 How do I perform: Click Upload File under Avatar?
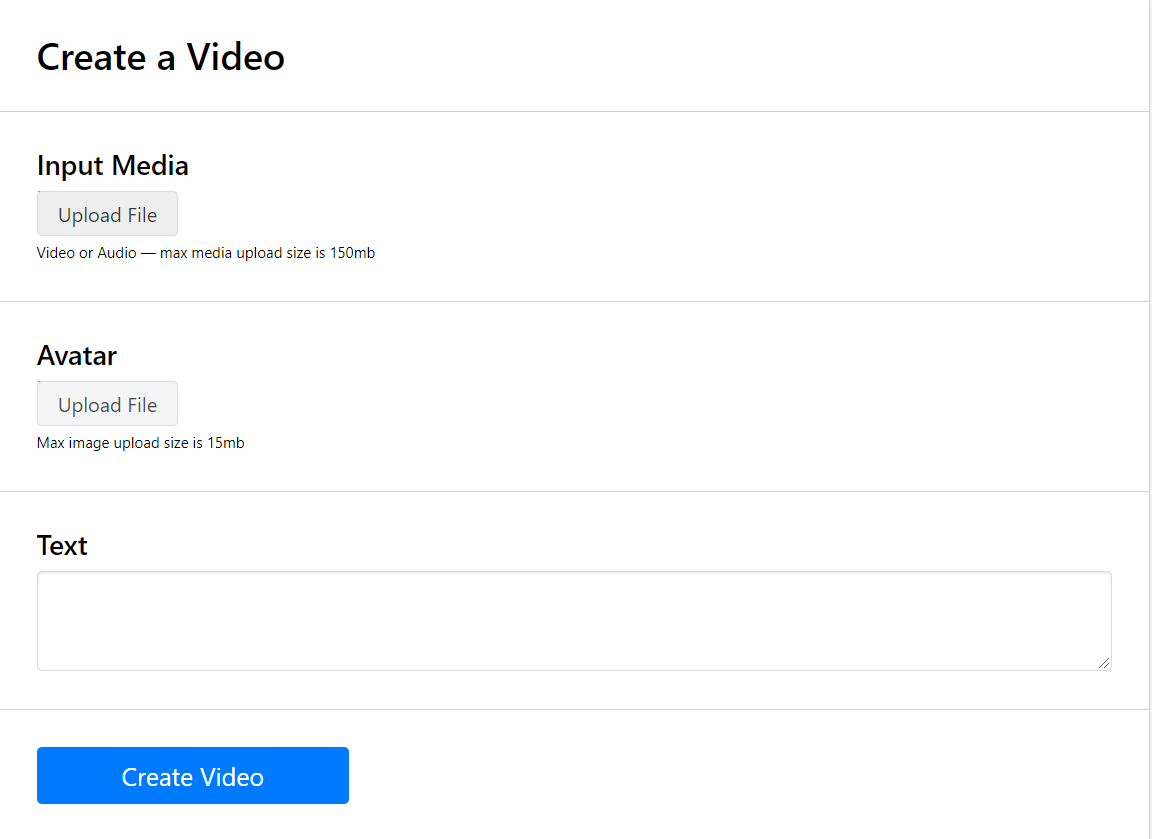(x=107, y=404)
